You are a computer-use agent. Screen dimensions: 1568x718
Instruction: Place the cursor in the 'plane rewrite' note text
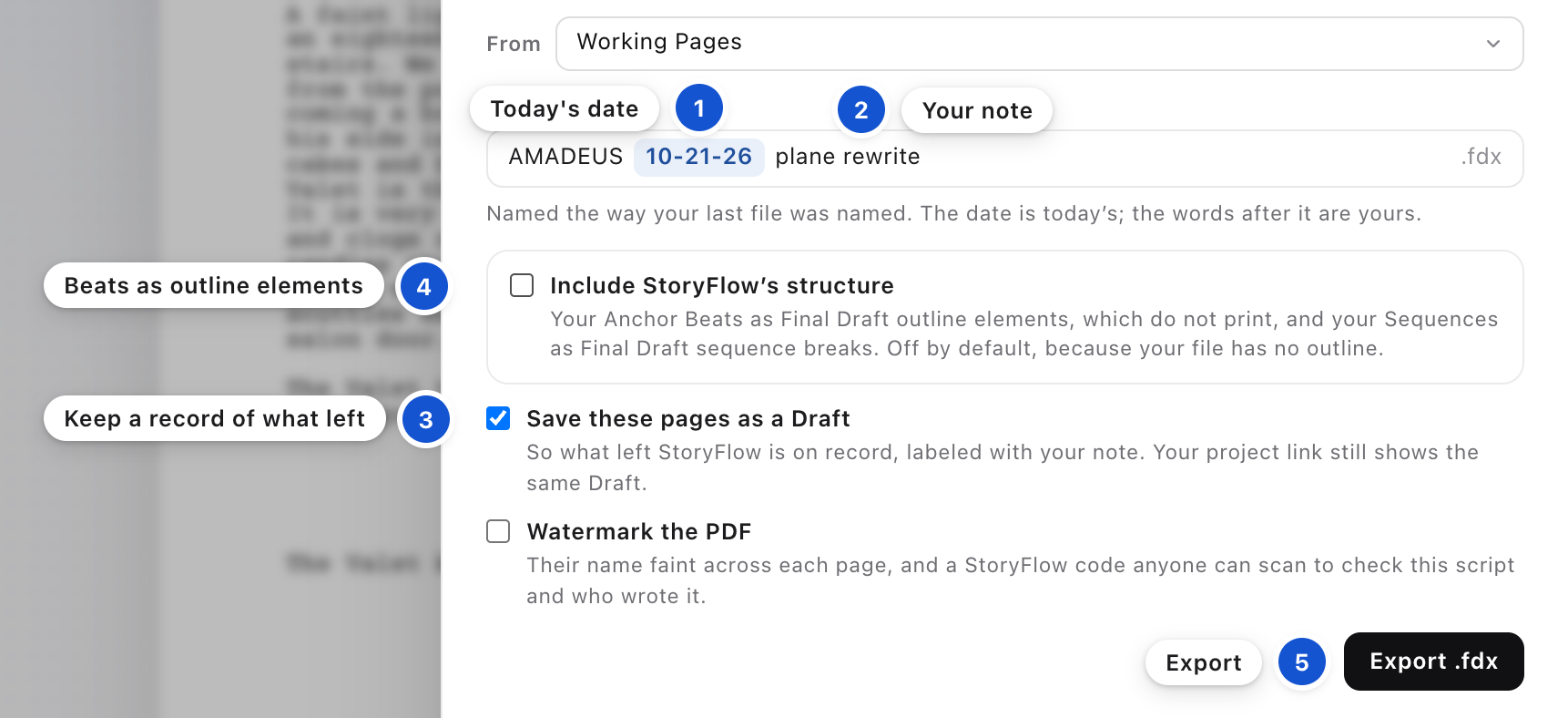click(847, 157)
